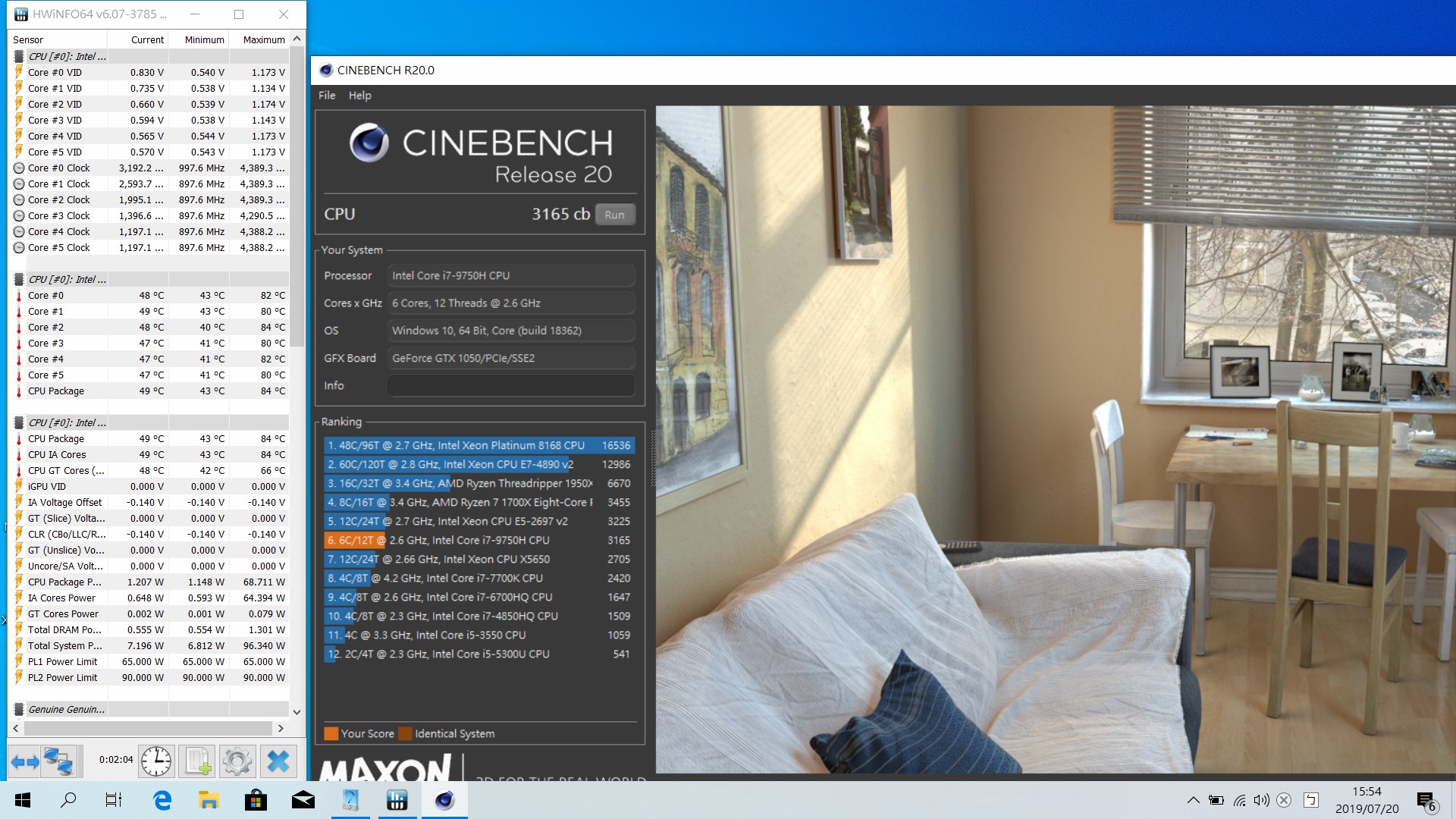Click Cinebench title bar logo icon

click(x=326, y=71)
